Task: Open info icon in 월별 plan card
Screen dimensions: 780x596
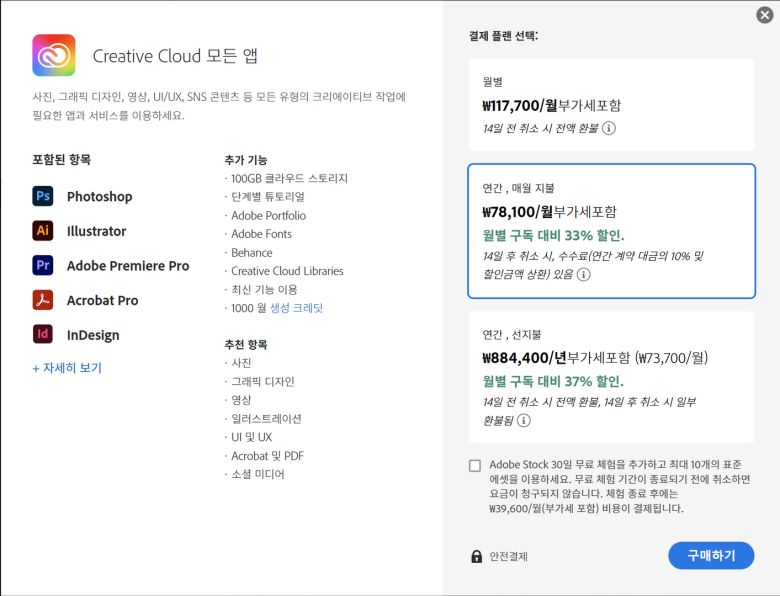Action: click(x=609, y=128)
